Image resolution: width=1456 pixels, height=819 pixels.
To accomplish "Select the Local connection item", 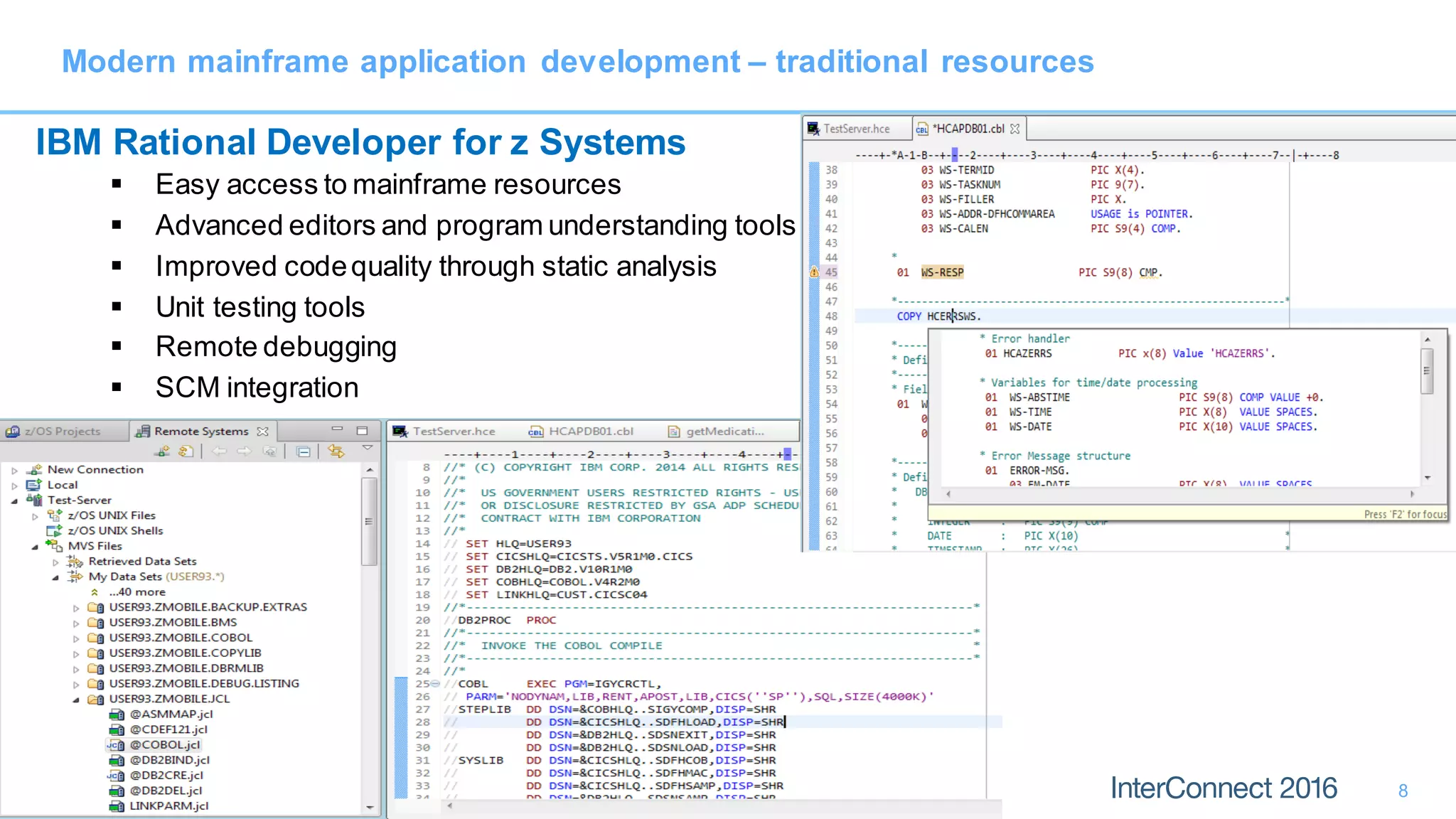I will click(63, 485).
